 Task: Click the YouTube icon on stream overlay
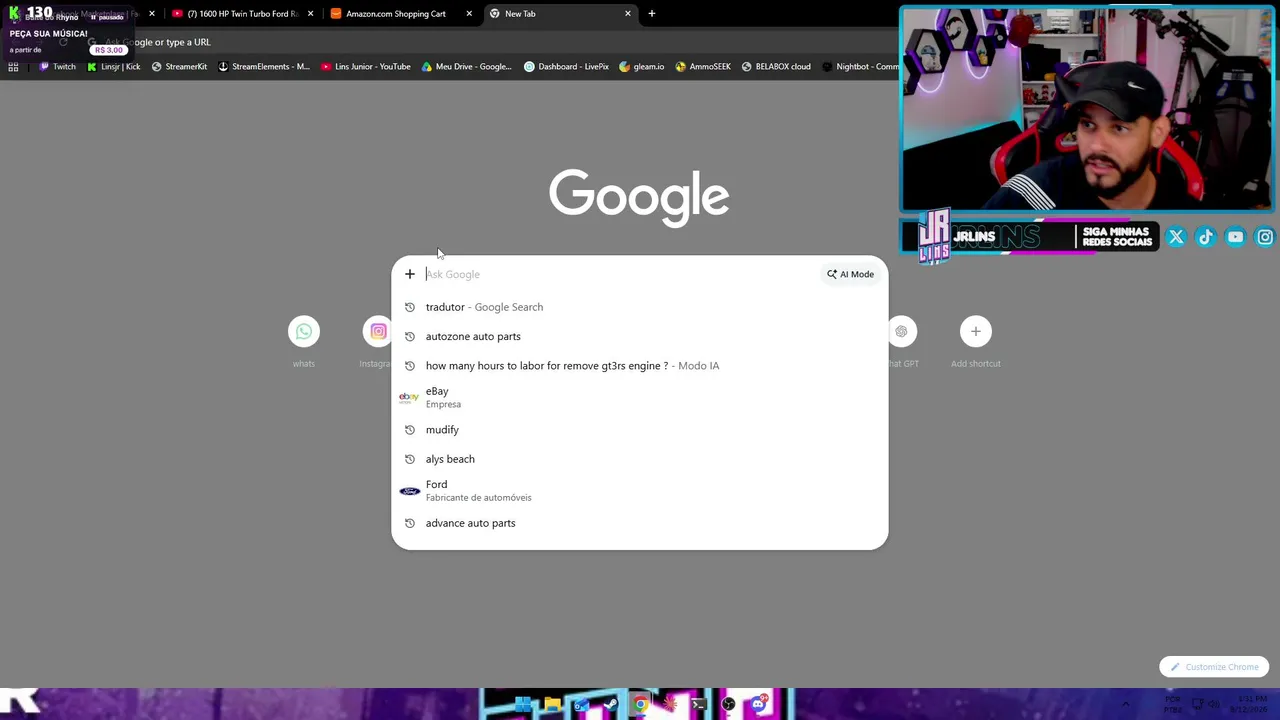(x=1235, y=237)
